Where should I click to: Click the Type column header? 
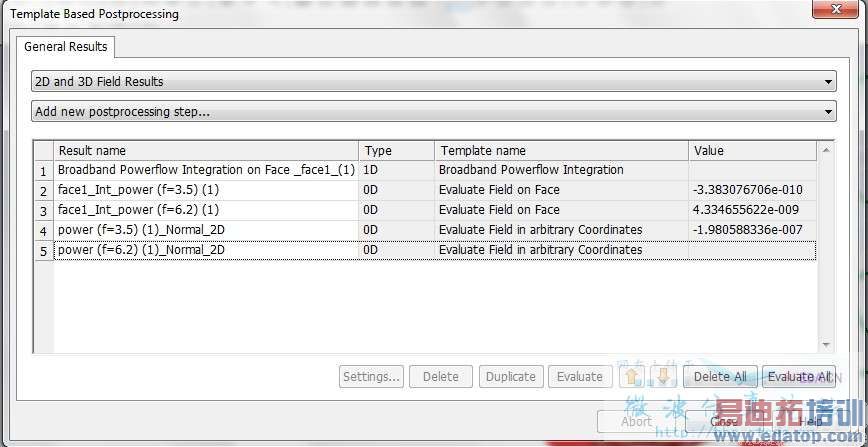click(397, 151)
